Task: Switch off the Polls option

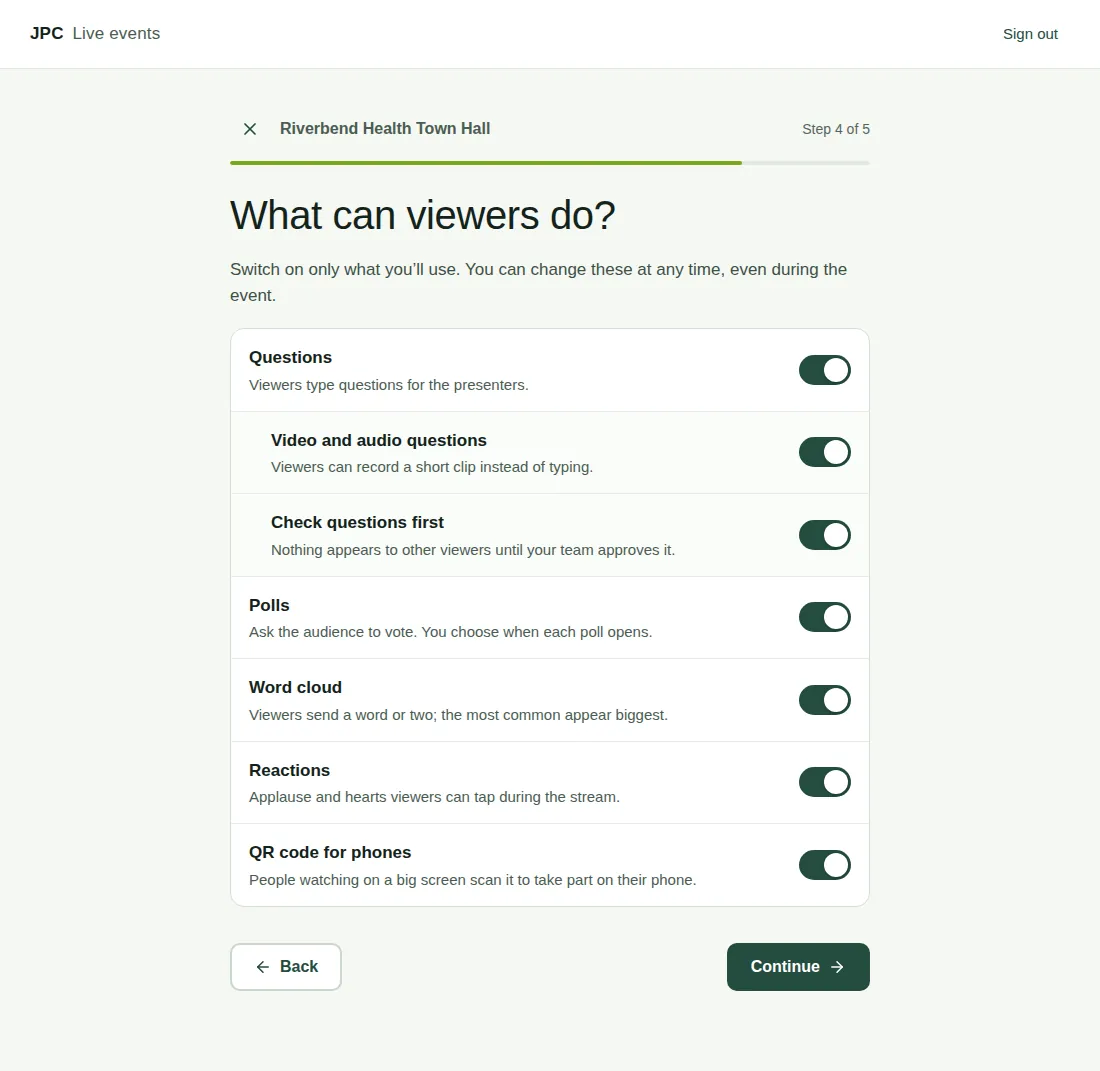Action: pos(824,617)
